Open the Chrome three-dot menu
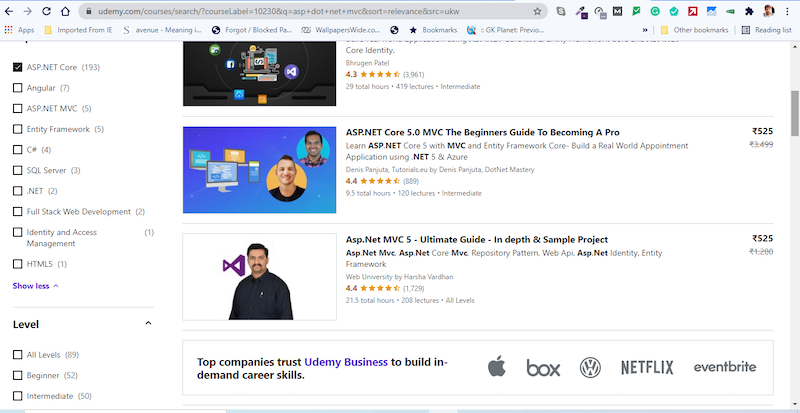 [x=787, y=11]
